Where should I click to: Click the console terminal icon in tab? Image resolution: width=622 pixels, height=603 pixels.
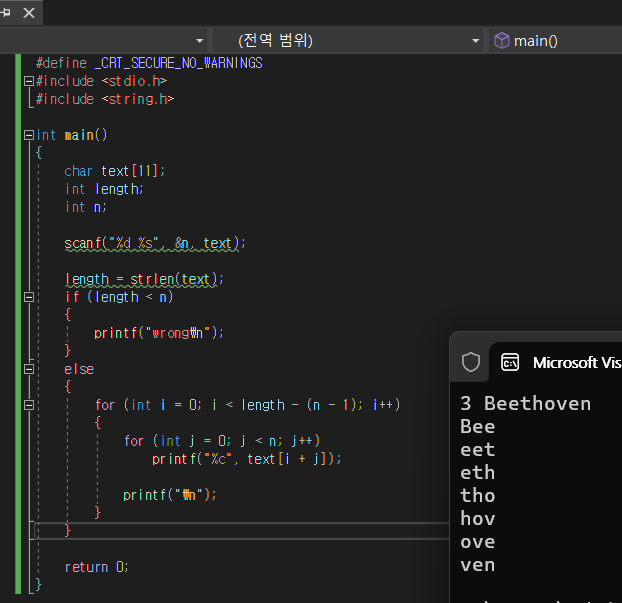(x=510, y=362)
